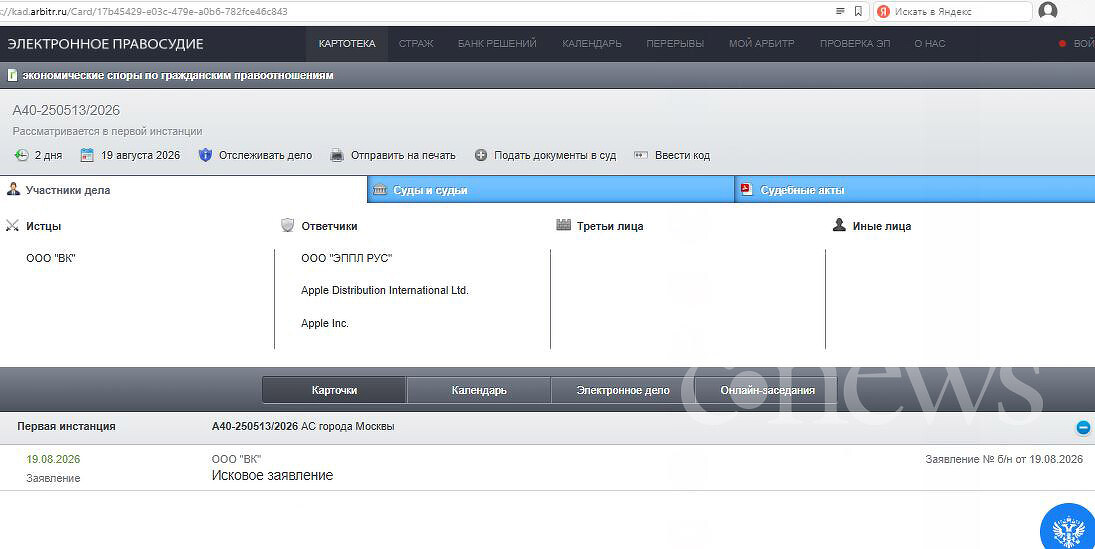Click the printer icon for printing
Screen dimensions: 1095x549
(337, 155)
